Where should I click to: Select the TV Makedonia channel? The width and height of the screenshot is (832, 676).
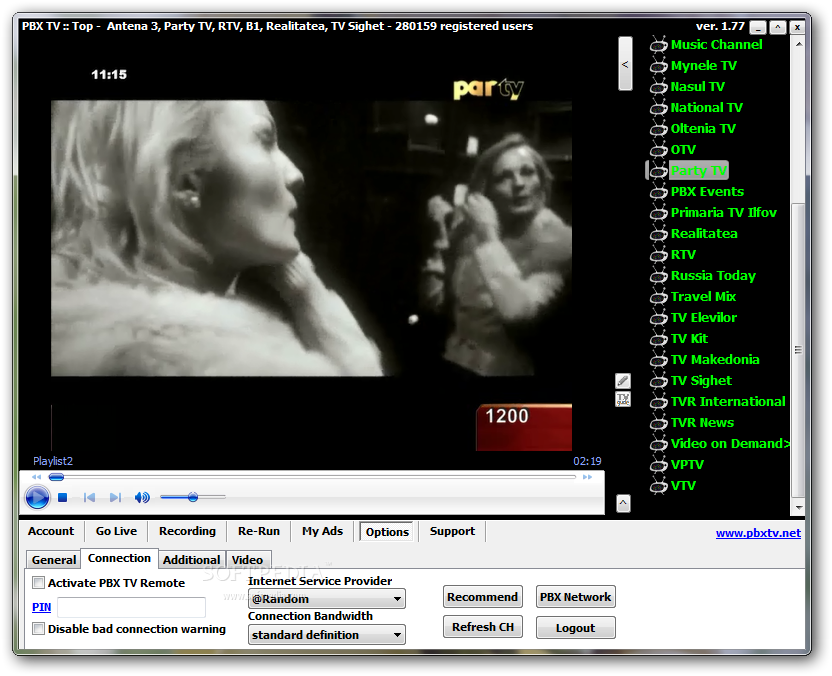(x=715, y=360)
